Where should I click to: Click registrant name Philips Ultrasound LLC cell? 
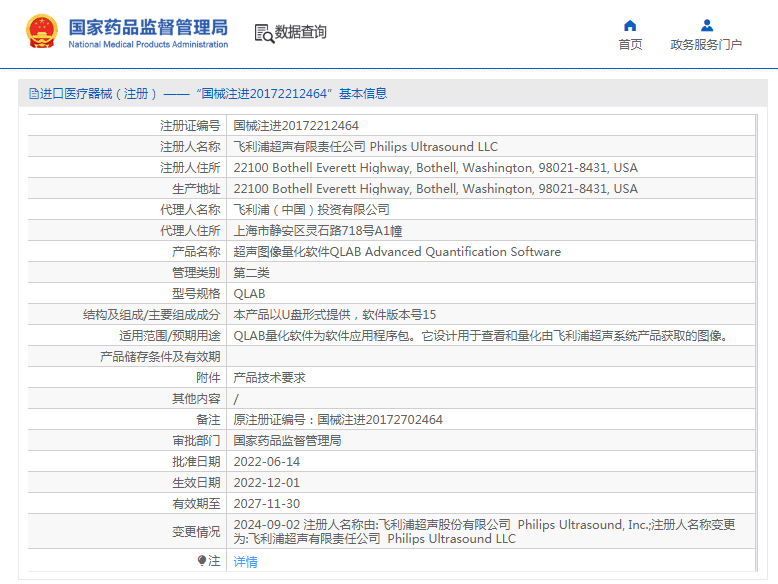pyautogui.click(x=366, y=147)
